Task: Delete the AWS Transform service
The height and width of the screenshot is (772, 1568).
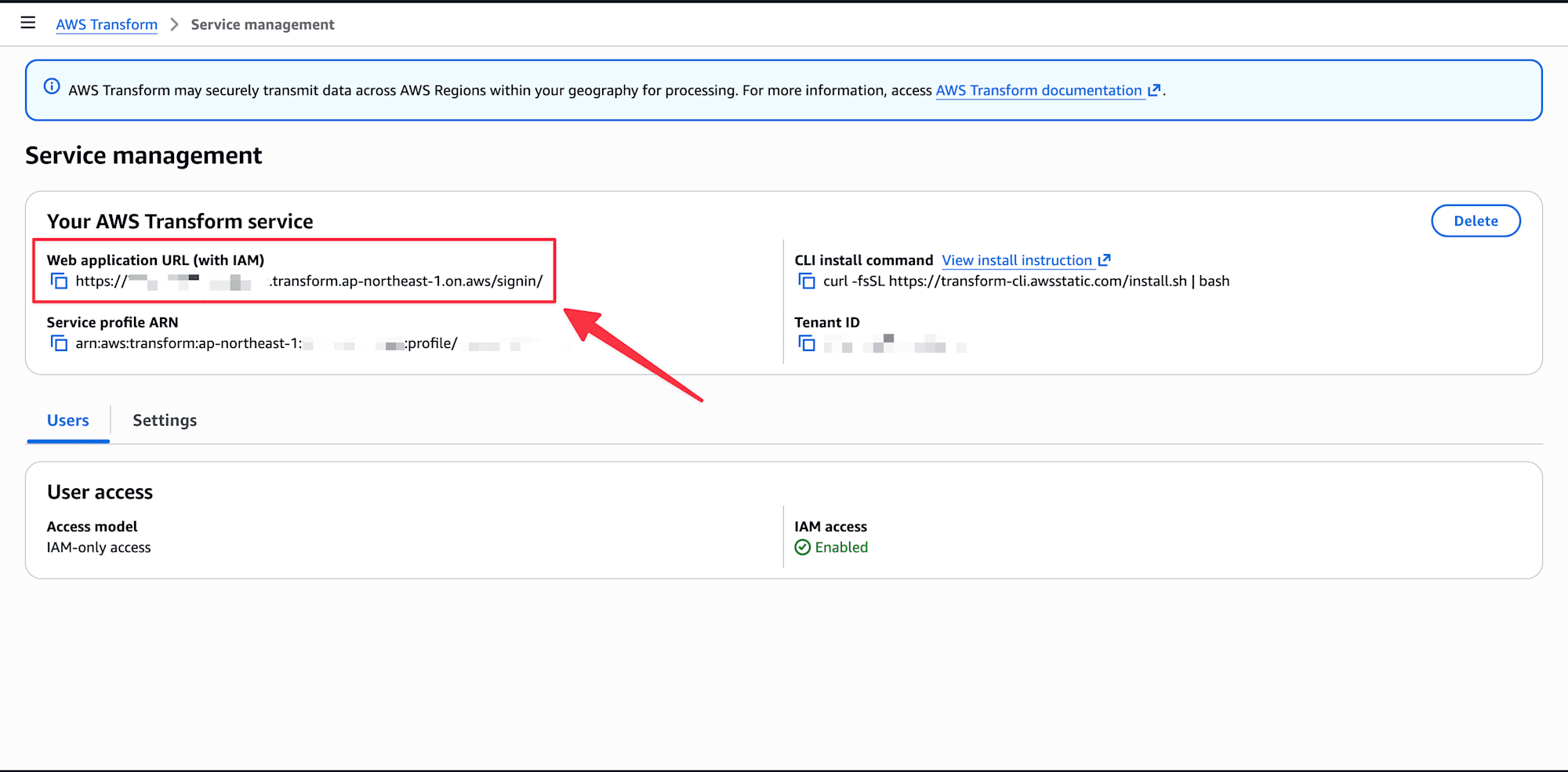Action: point(1475,221)
